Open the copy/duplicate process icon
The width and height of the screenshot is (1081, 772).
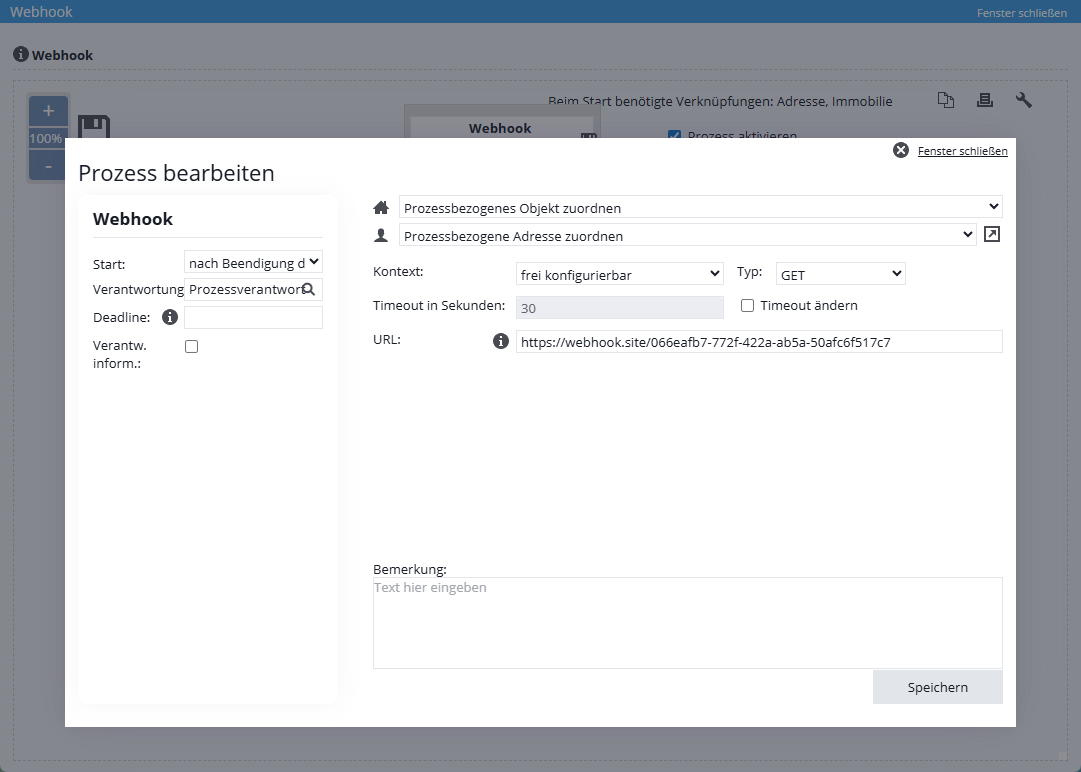click(x=946, y=100)
